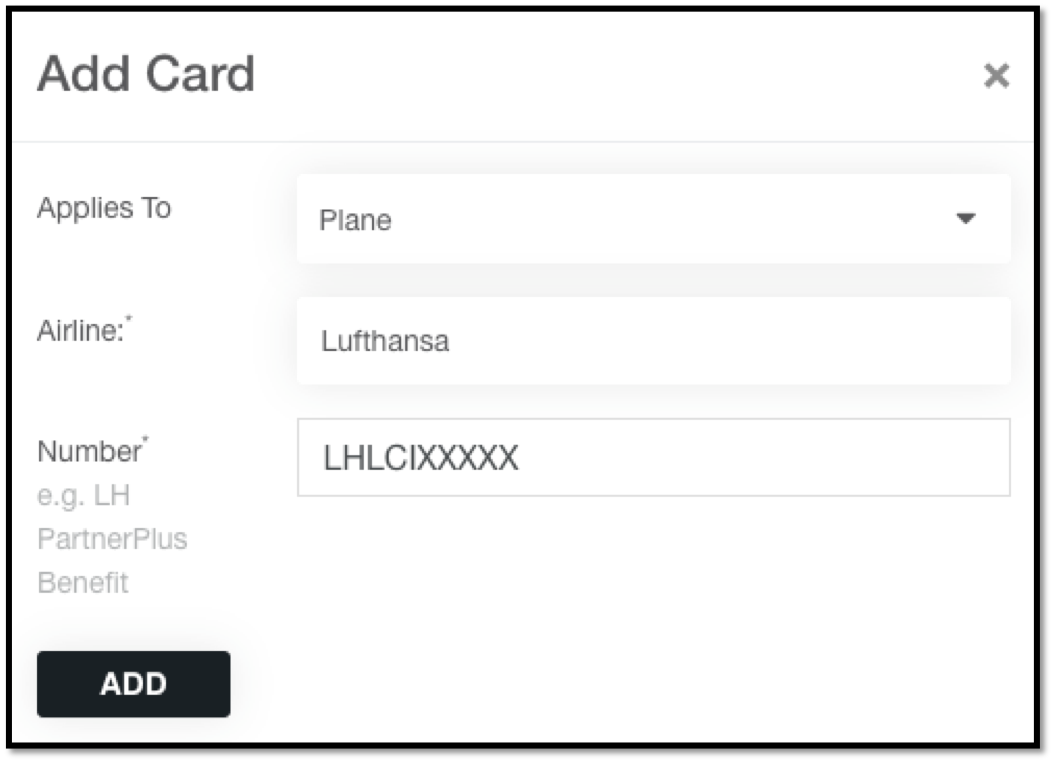Viewport: 1052px width, 760px height.
Task: Click the ADD button
Action: (x=134, y=684)
